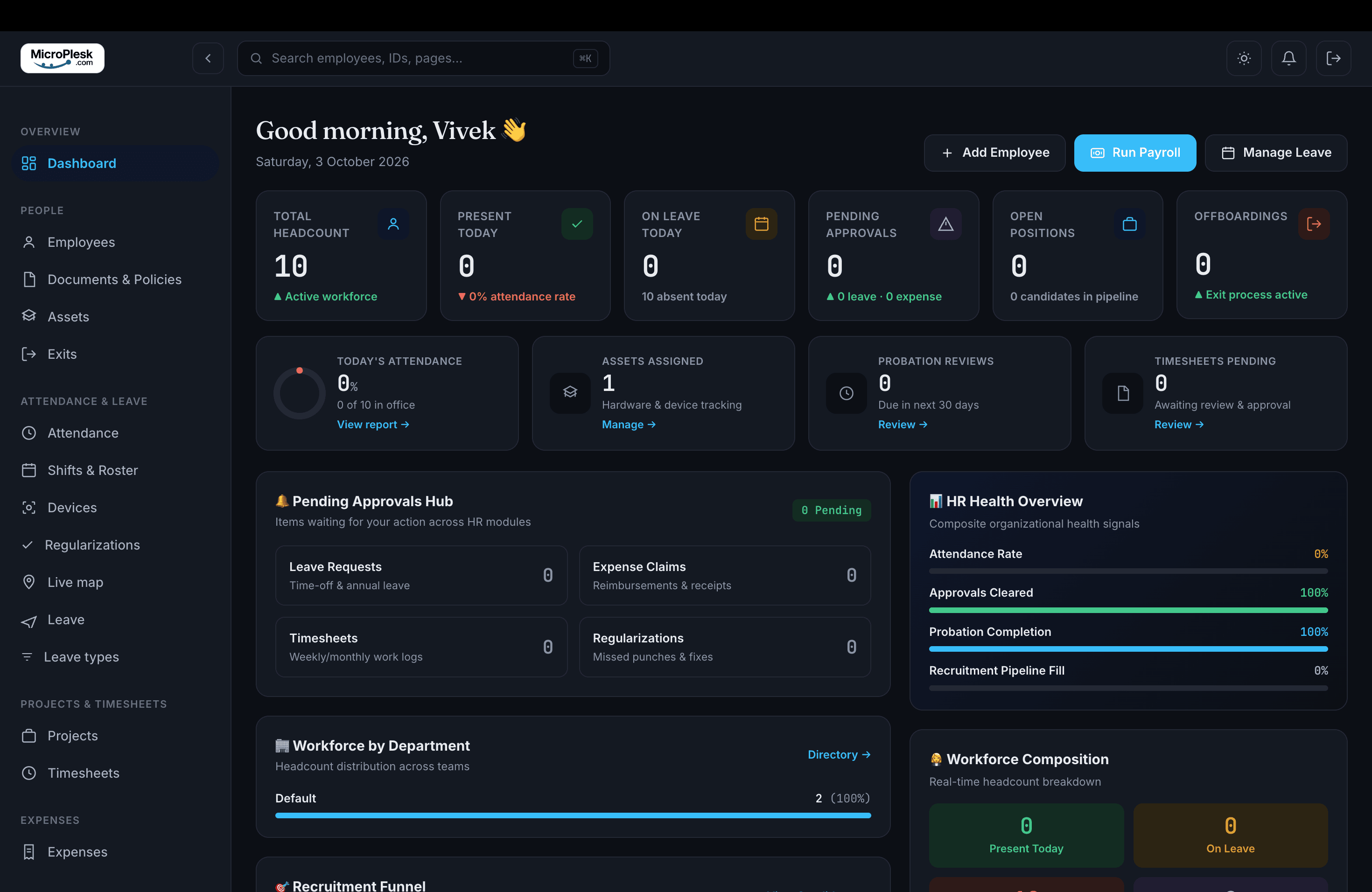Click the Present Today checkmark icon
The image size is (1372, 892).
(577, 224)
